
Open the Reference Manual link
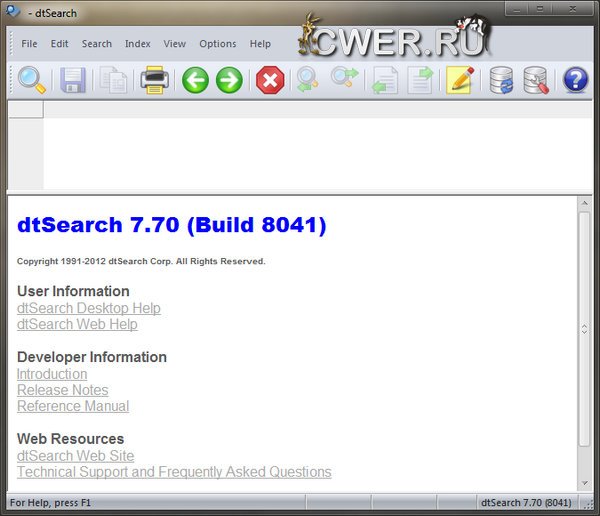click(73, 406)
